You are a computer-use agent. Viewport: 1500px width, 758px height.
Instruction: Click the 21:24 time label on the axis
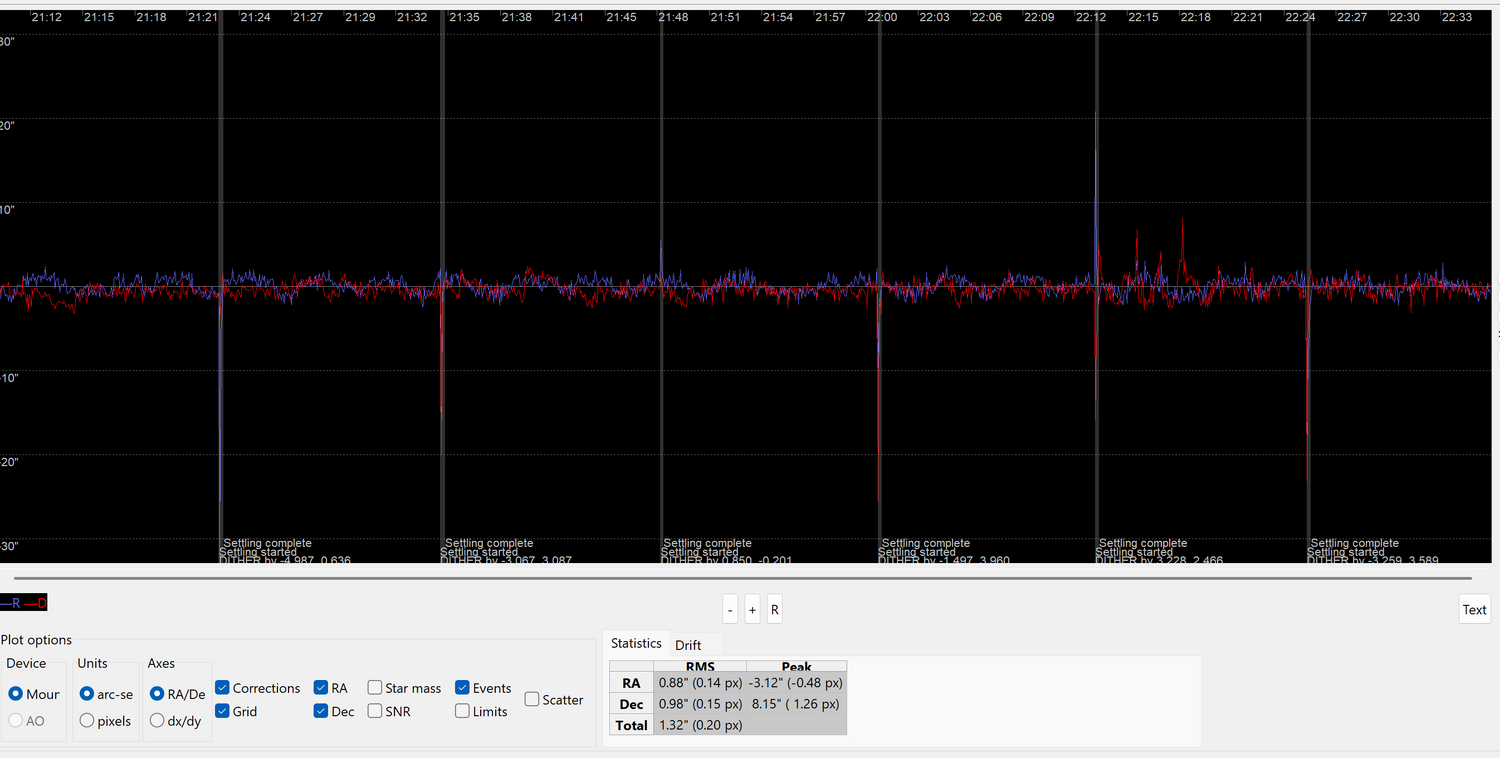[x=255, y=17]
